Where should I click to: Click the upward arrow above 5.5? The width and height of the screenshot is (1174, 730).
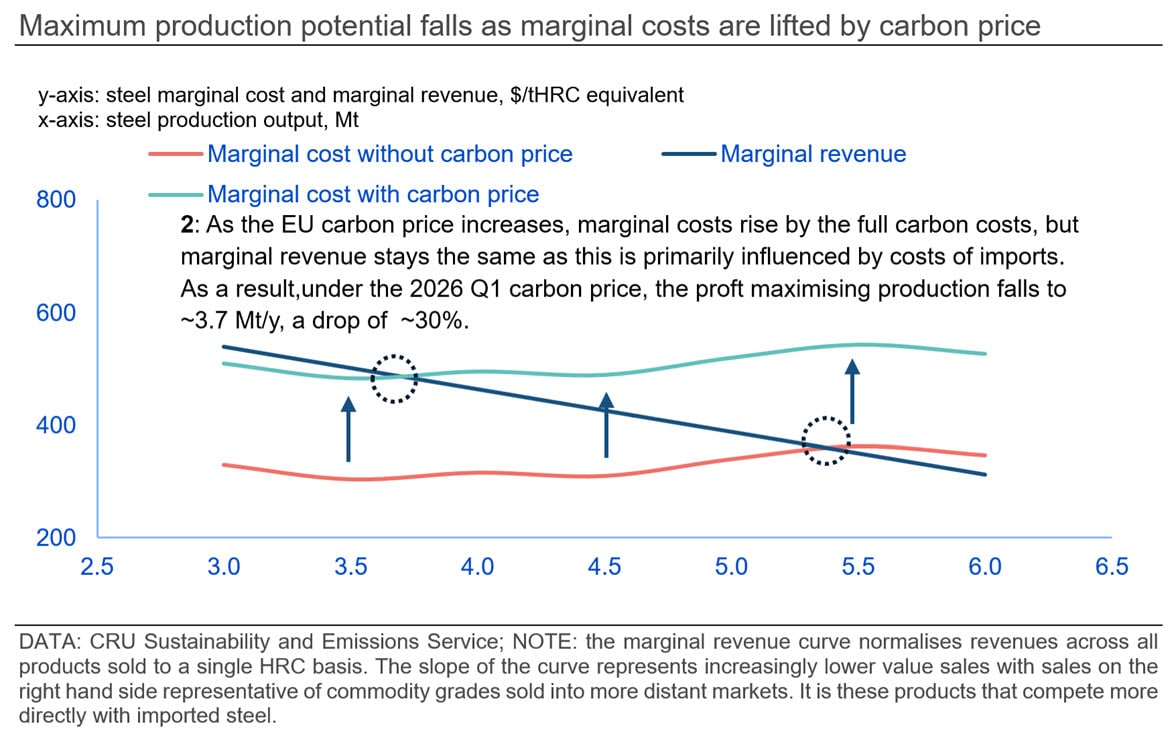(852, 392)
